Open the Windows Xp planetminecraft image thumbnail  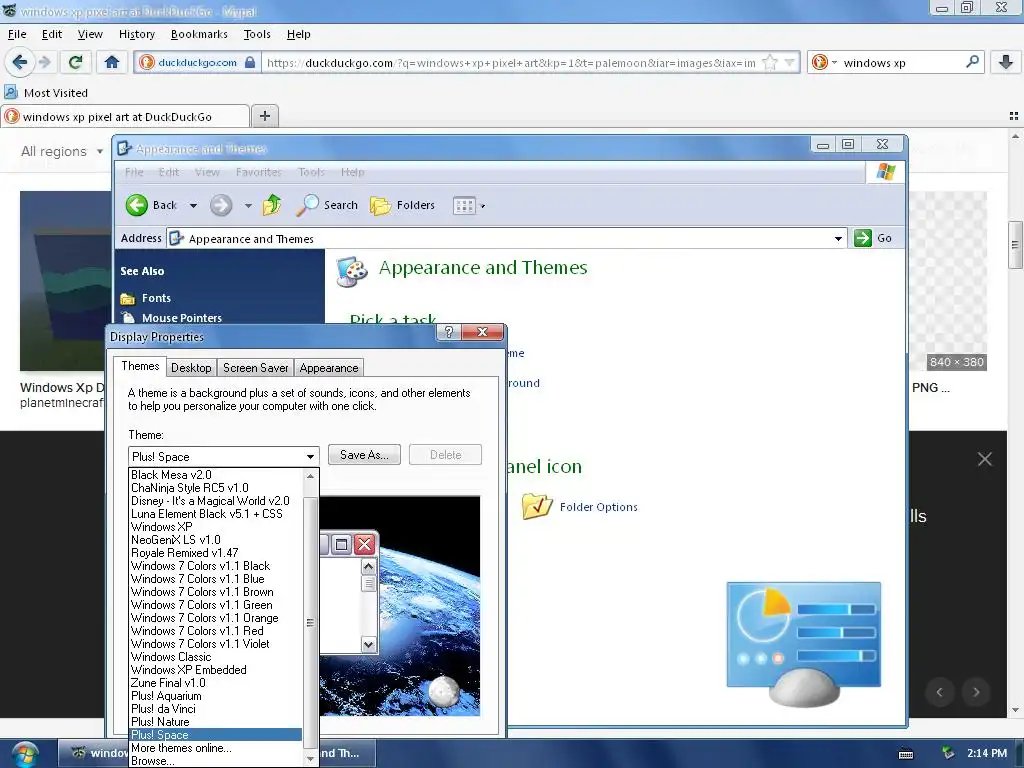[x=65, y=281]
